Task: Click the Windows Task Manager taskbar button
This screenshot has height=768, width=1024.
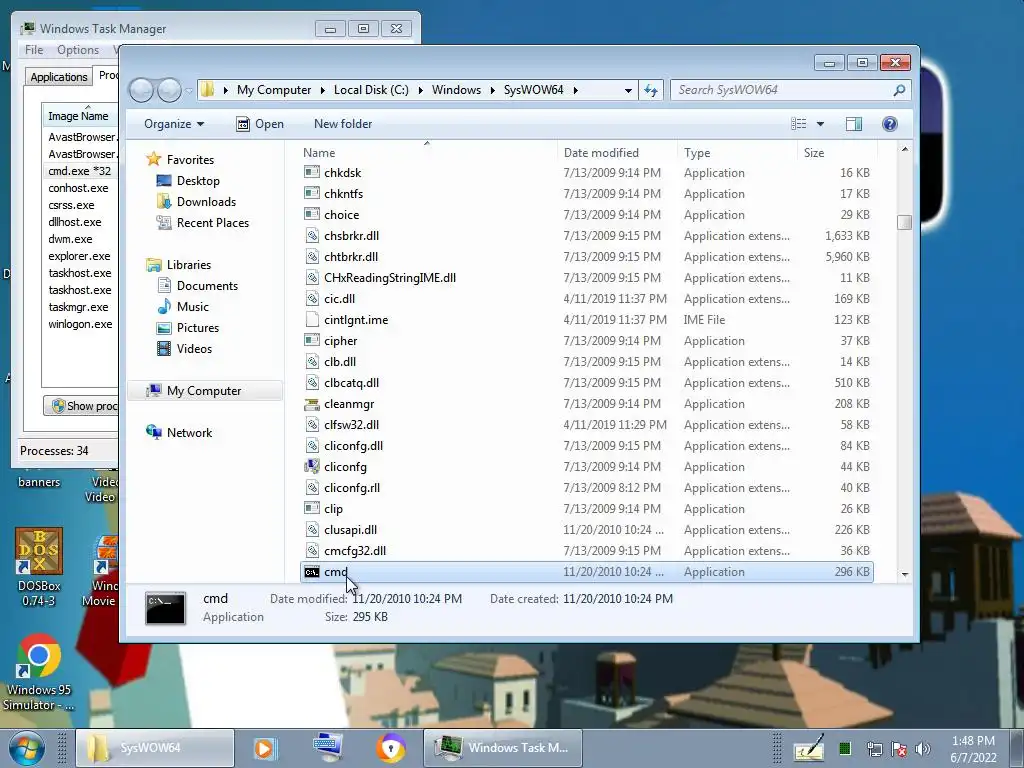Action: tap(503, 748)
